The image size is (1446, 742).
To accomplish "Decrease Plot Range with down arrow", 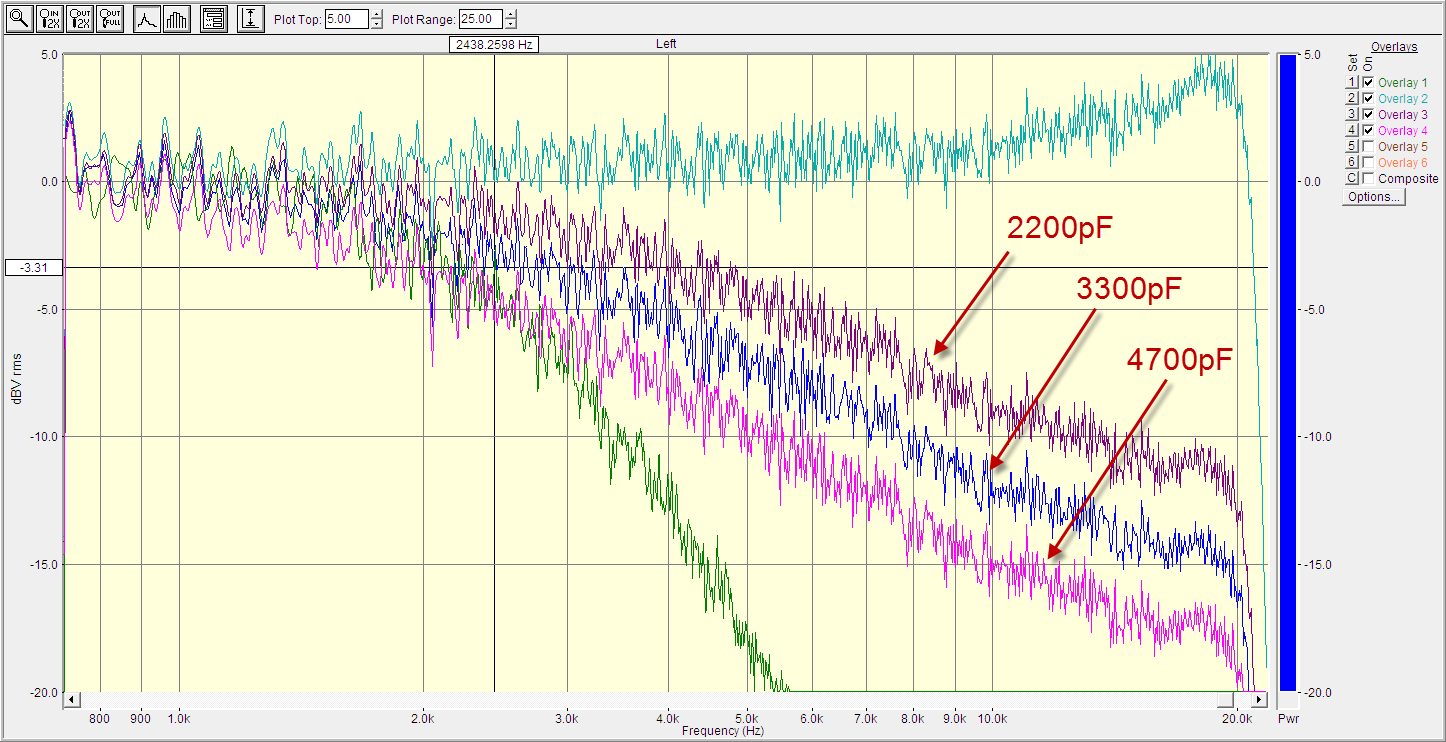I will click(511, 25).
